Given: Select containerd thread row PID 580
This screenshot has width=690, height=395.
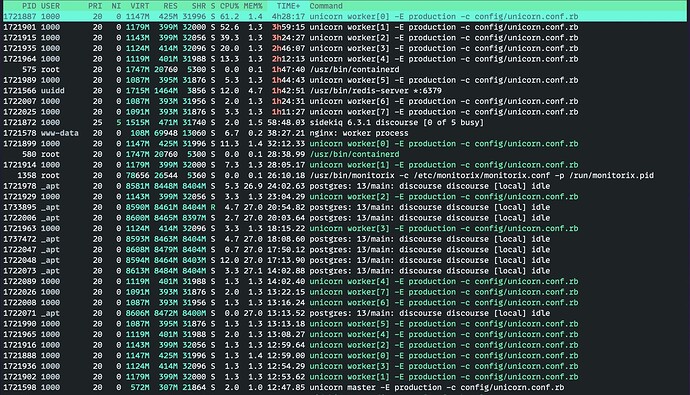Looking at the screenshot, I should click(x=345, y=154).
